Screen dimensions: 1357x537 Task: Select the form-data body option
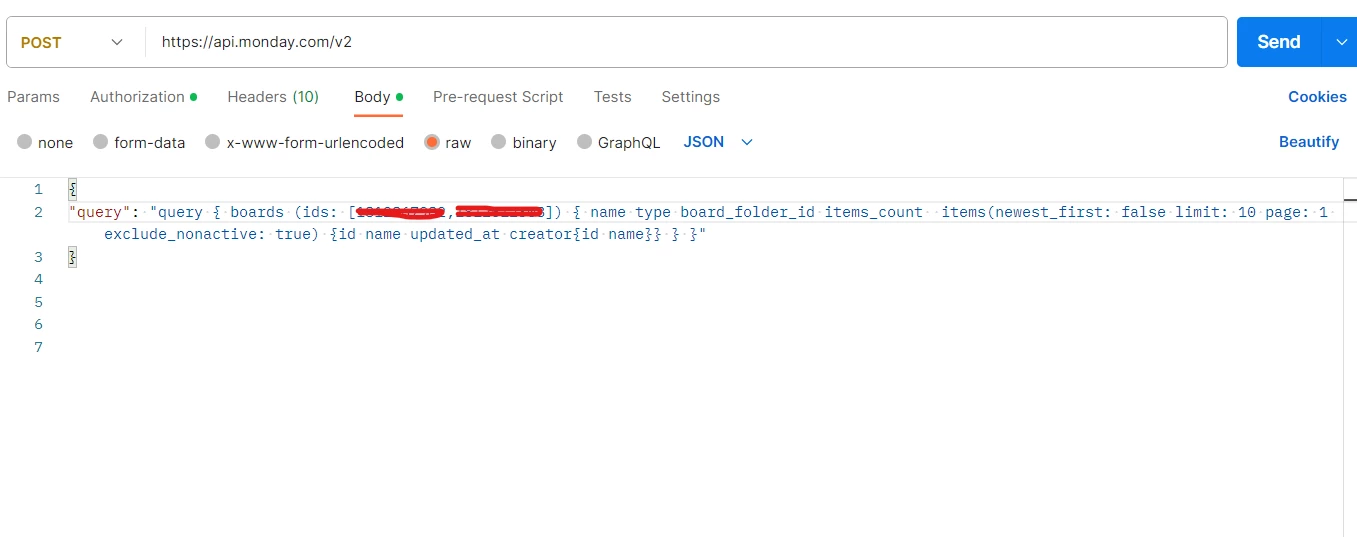coord(139,142)
